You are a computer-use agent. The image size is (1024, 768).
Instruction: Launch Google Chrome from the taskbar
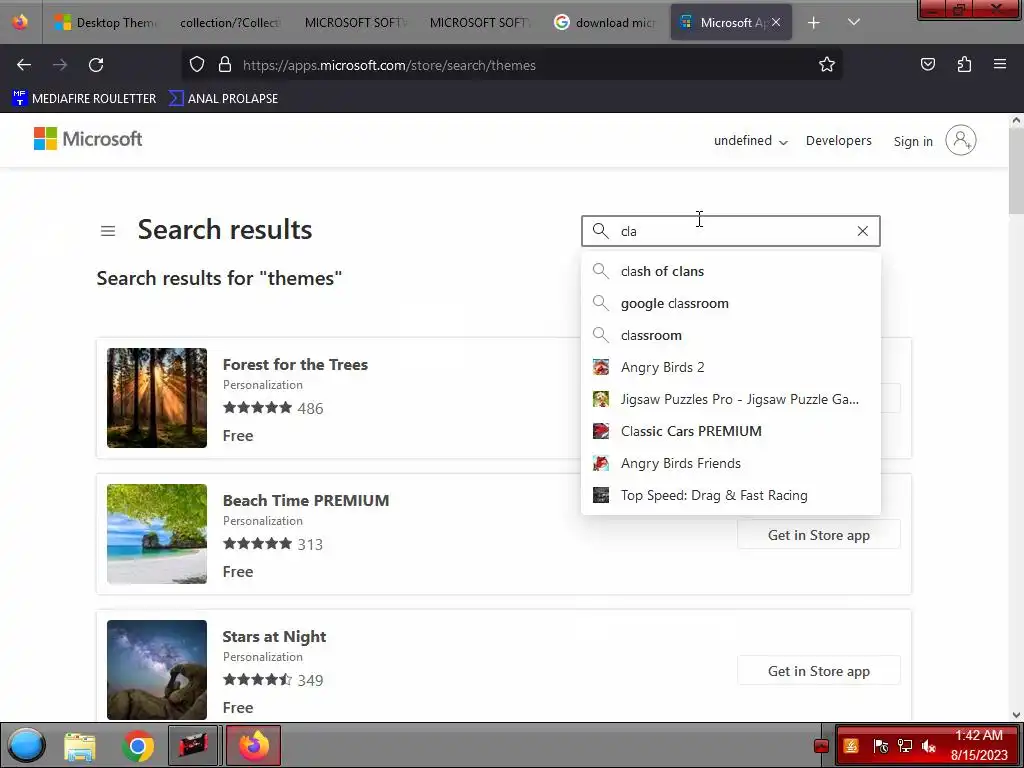point(138,745)
